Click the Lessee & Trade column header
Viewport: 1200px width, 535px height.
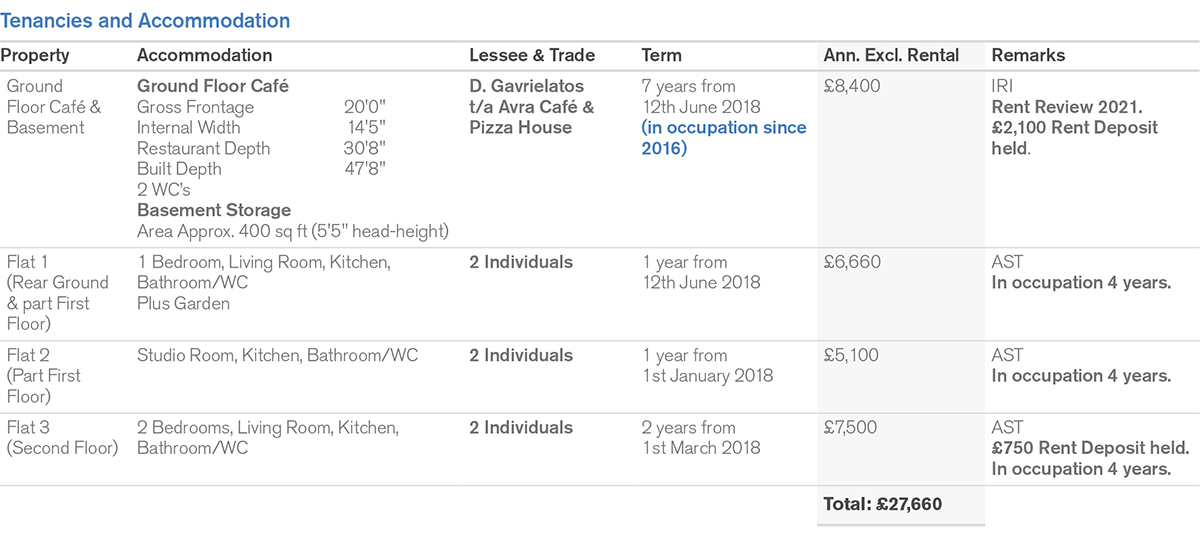tap(531, 56)
